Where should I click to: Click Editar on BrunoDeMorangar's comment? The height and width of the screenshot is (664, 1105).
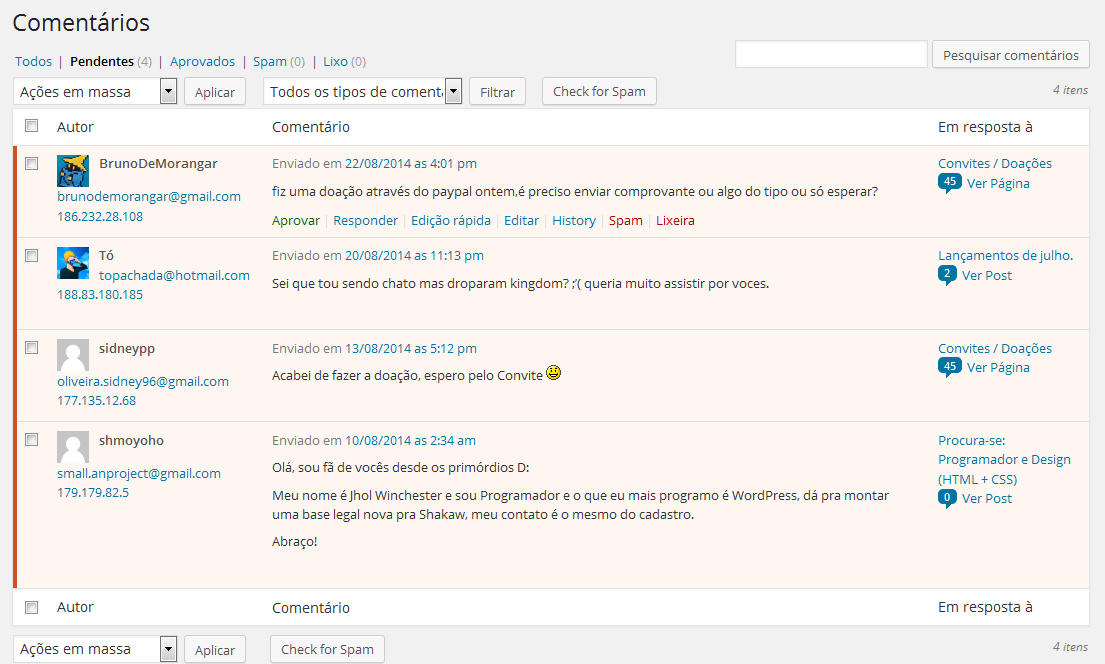pos(521,221)
